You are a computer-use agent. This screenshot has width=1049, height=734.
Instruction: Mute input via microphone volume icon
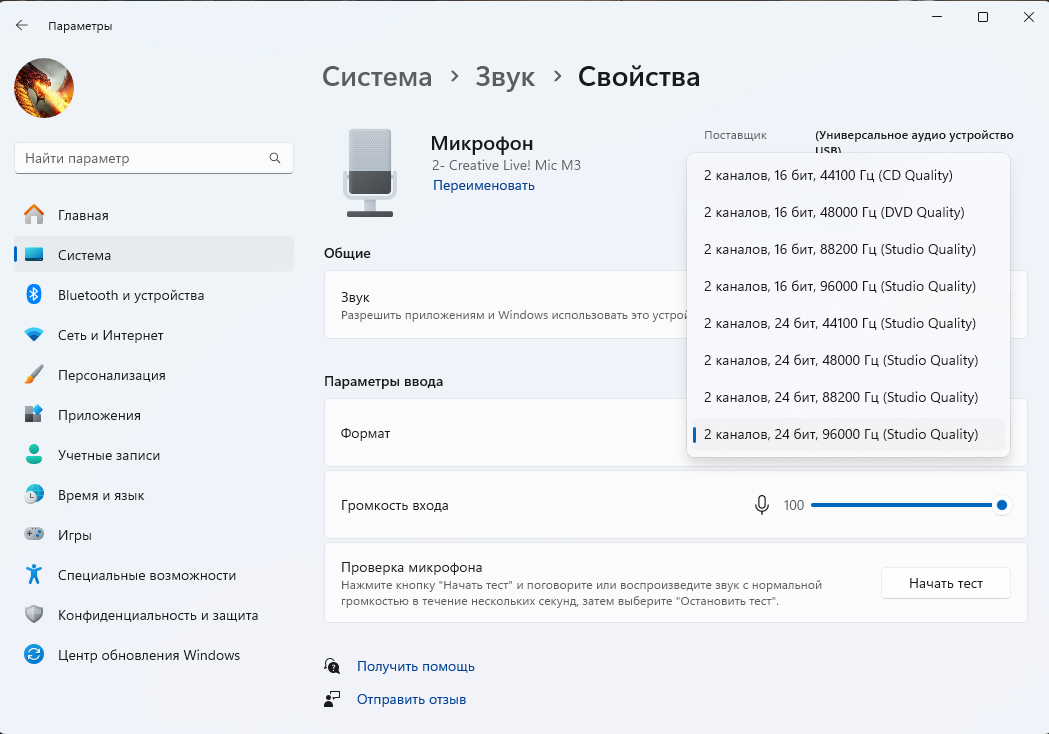pos(761,505)
